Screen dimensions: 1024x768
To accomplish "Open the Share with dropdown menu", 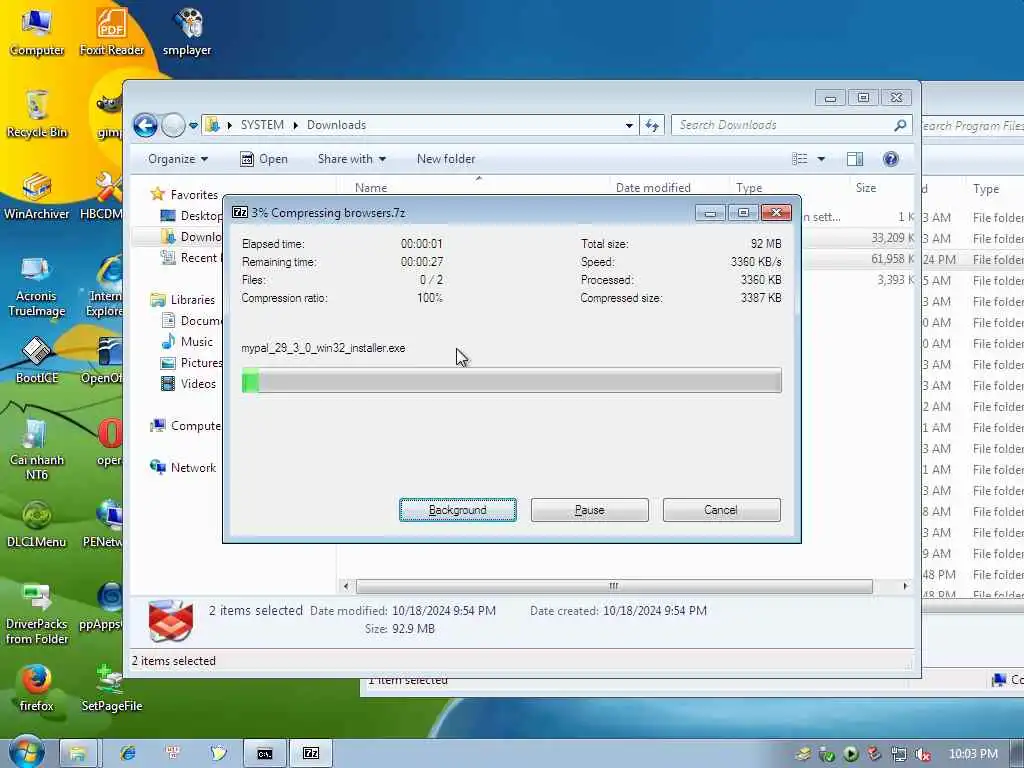I will point(352,159).
